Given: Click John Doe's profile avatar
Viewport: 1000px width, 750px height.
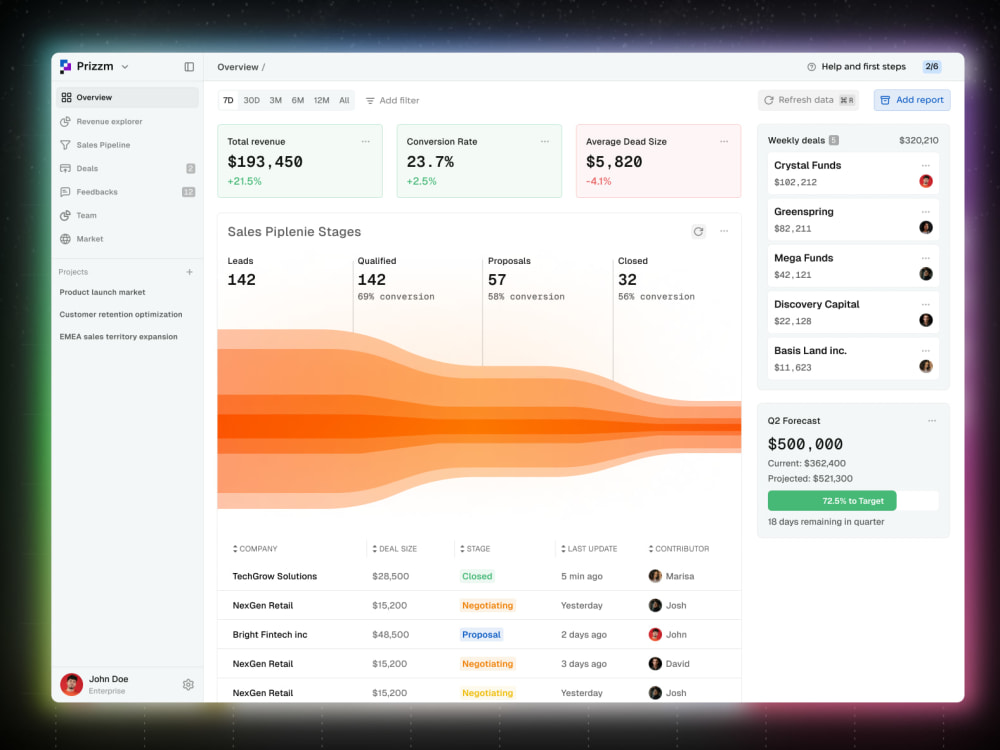Looking at the screenshot, I should (71, 684).
